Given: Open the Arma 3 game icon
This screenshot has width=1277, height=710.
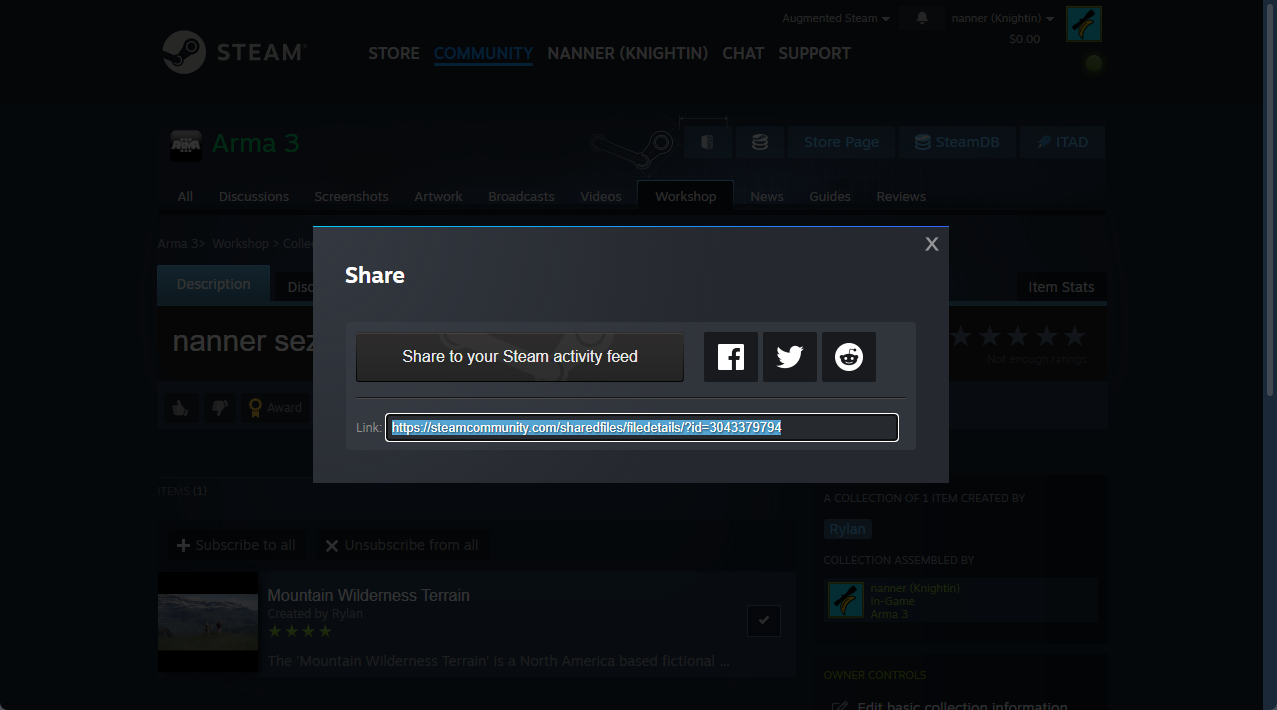Looking at the screenshot, I should 186,144.
